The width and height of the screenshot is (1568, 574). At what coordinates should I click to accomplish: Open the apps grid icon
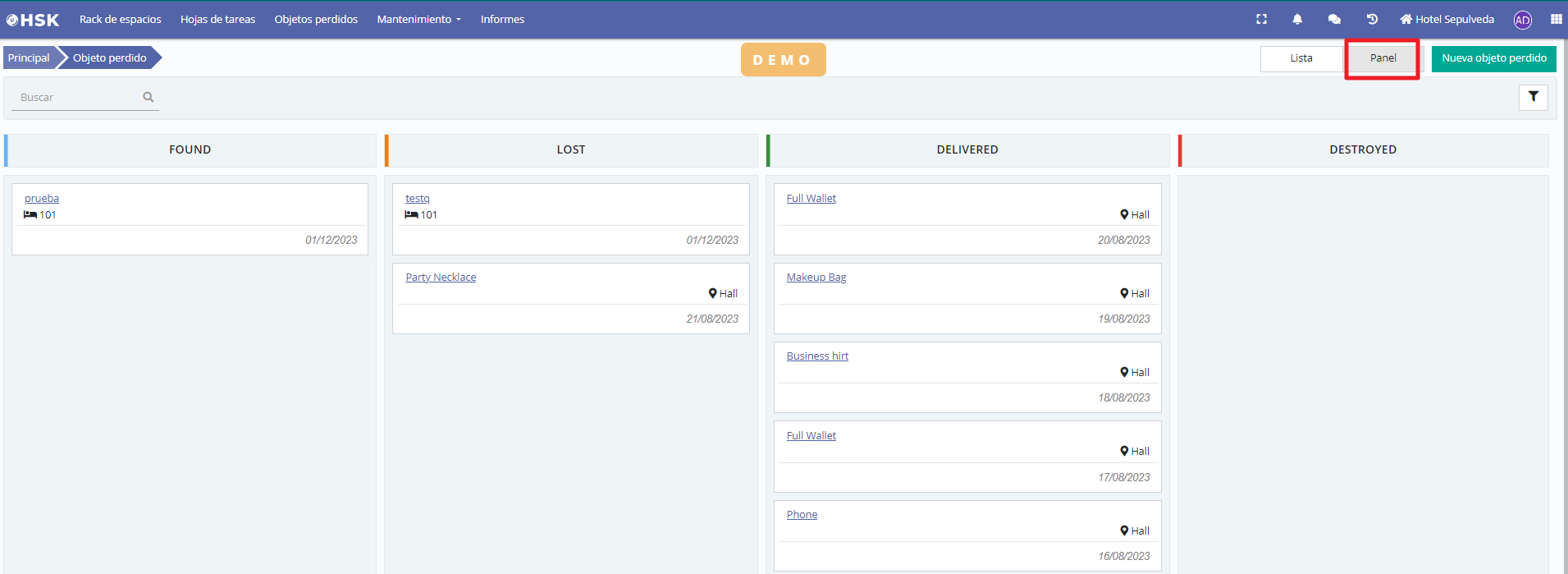[x=1556, y=19]
